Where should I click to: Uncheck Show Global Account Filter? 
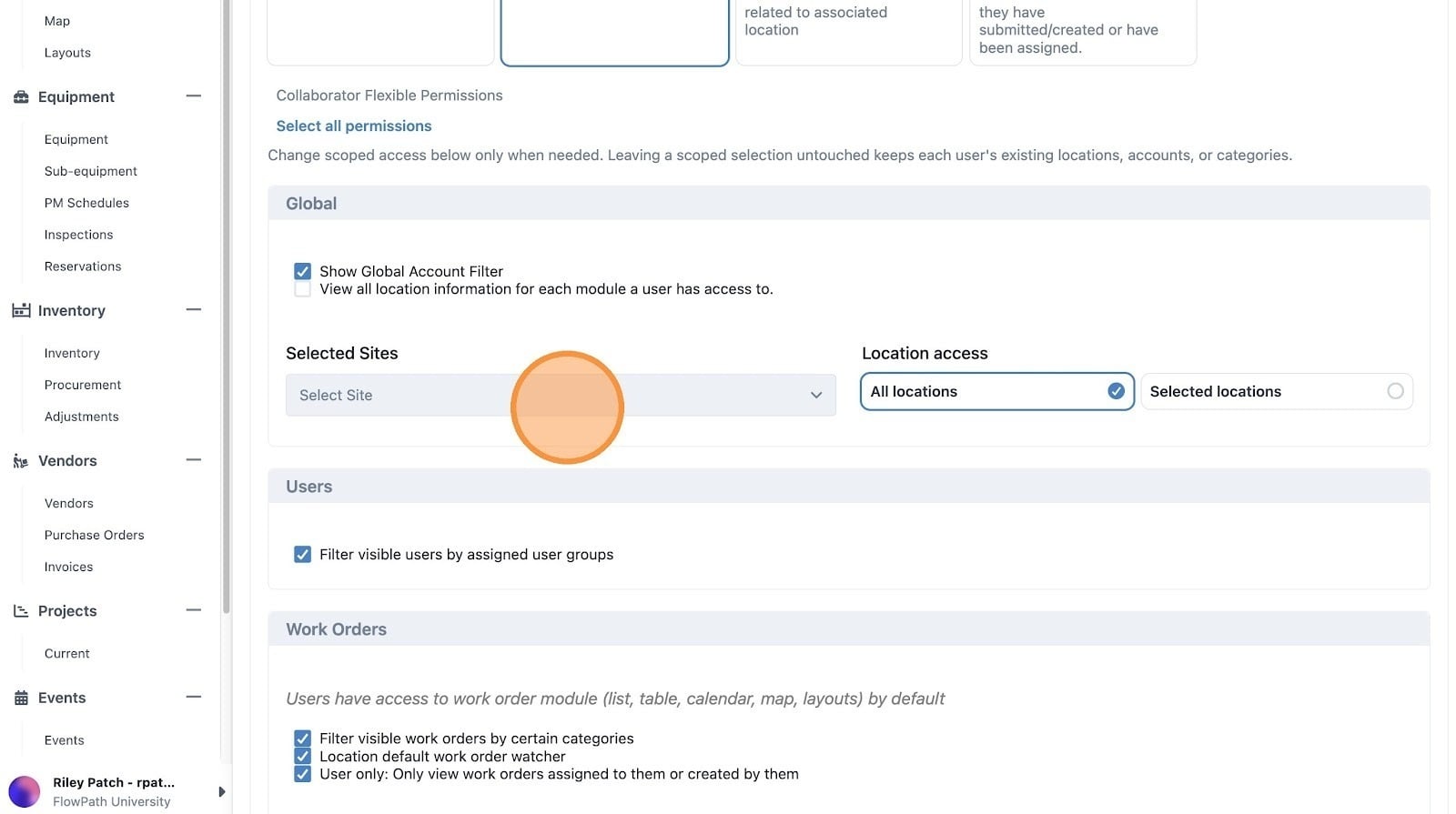coord(302,271)
